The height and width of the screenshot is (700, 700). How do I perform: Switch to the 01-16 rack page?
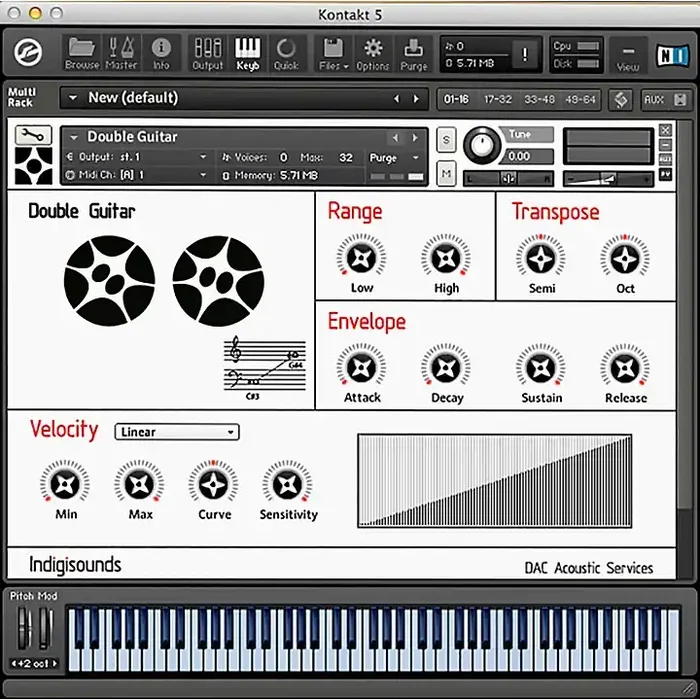[x=456, y=99]
